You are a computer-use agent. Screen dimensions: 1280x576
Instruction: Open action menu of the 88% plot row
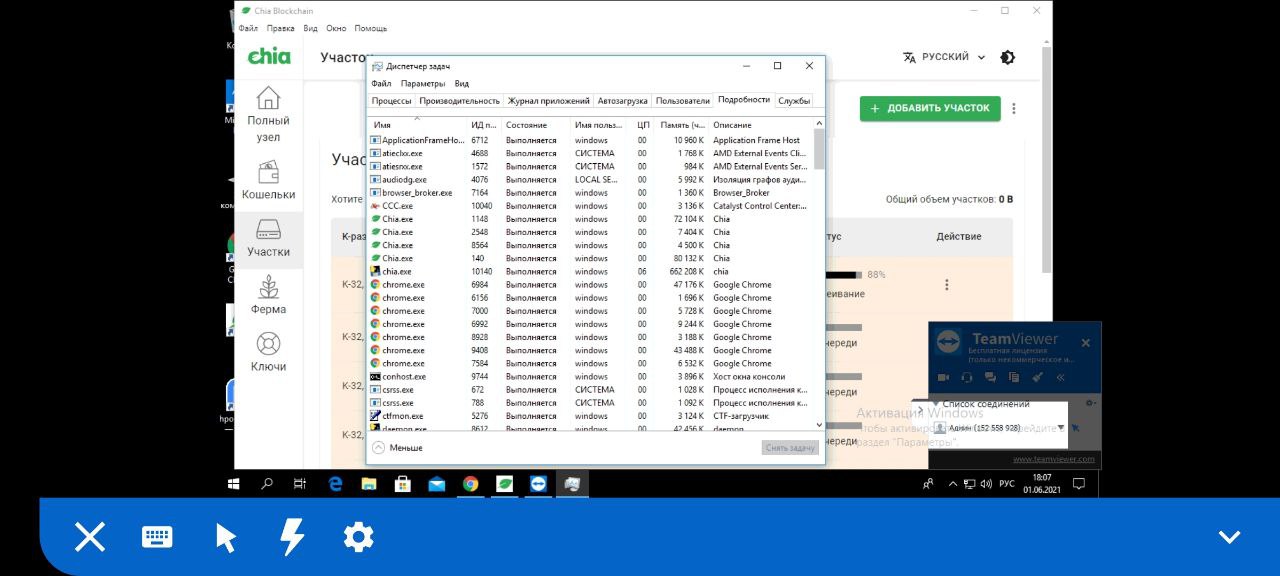point(947,285)
